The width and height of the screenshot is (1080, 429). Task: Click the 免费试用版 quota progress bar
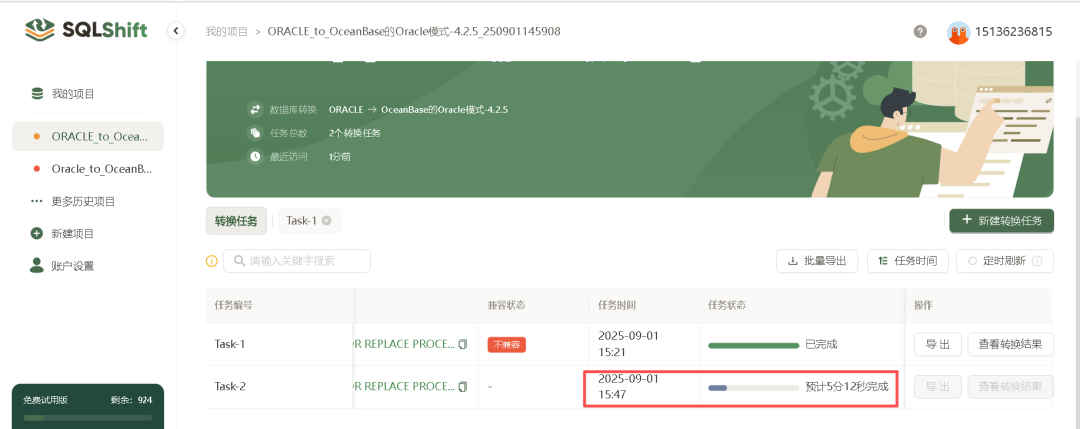87,417
